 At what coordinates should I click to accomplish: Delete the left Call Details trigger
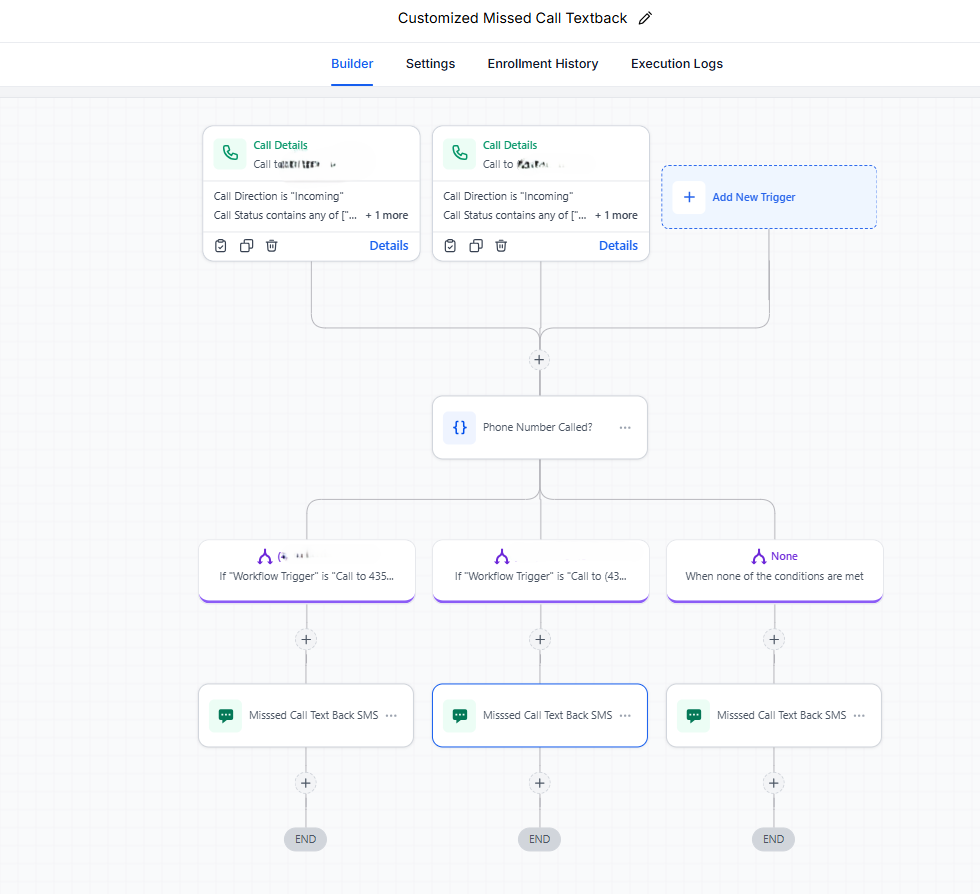(271, 246)
